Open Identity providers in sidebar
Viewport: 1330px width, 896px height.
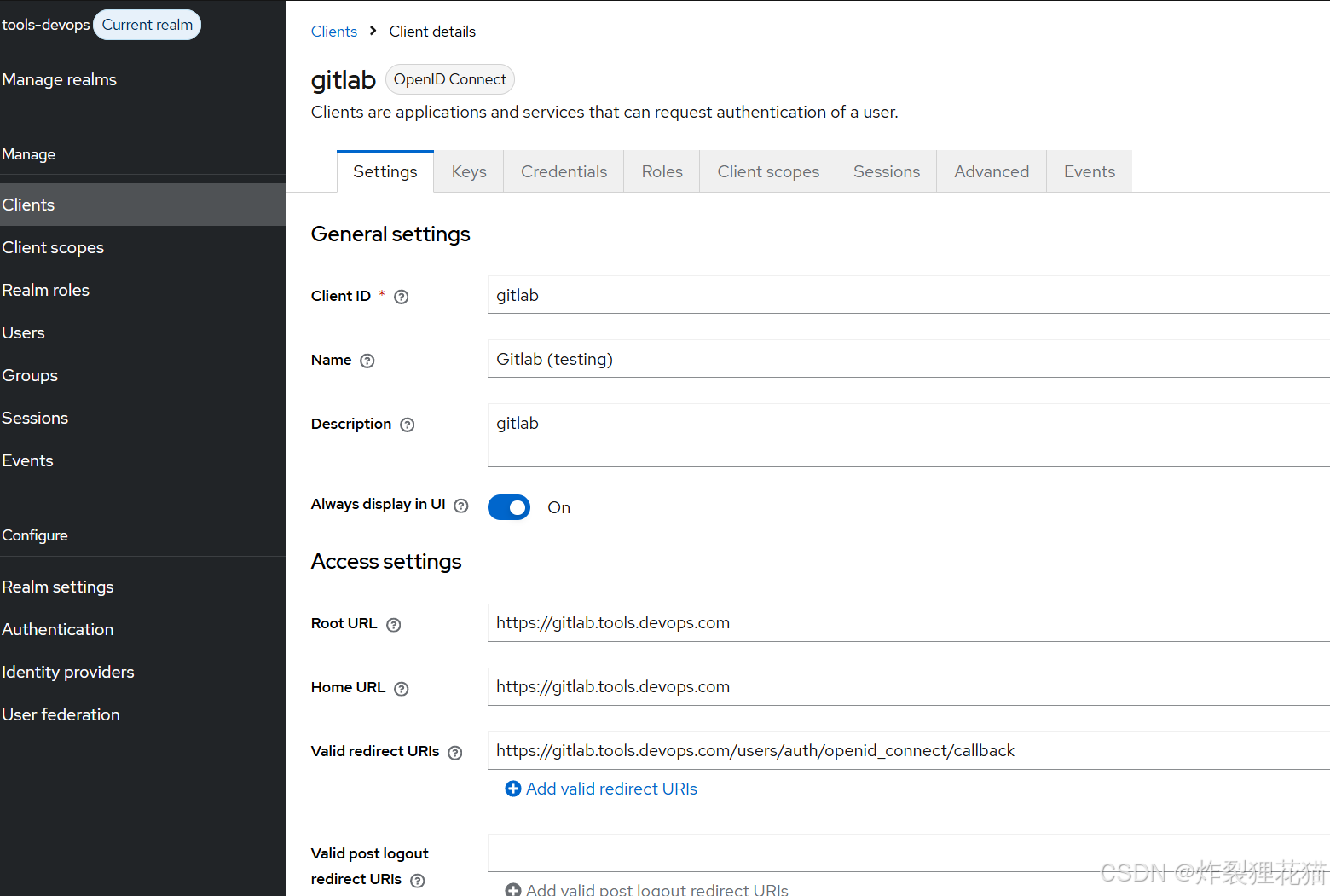pos(142,672)
